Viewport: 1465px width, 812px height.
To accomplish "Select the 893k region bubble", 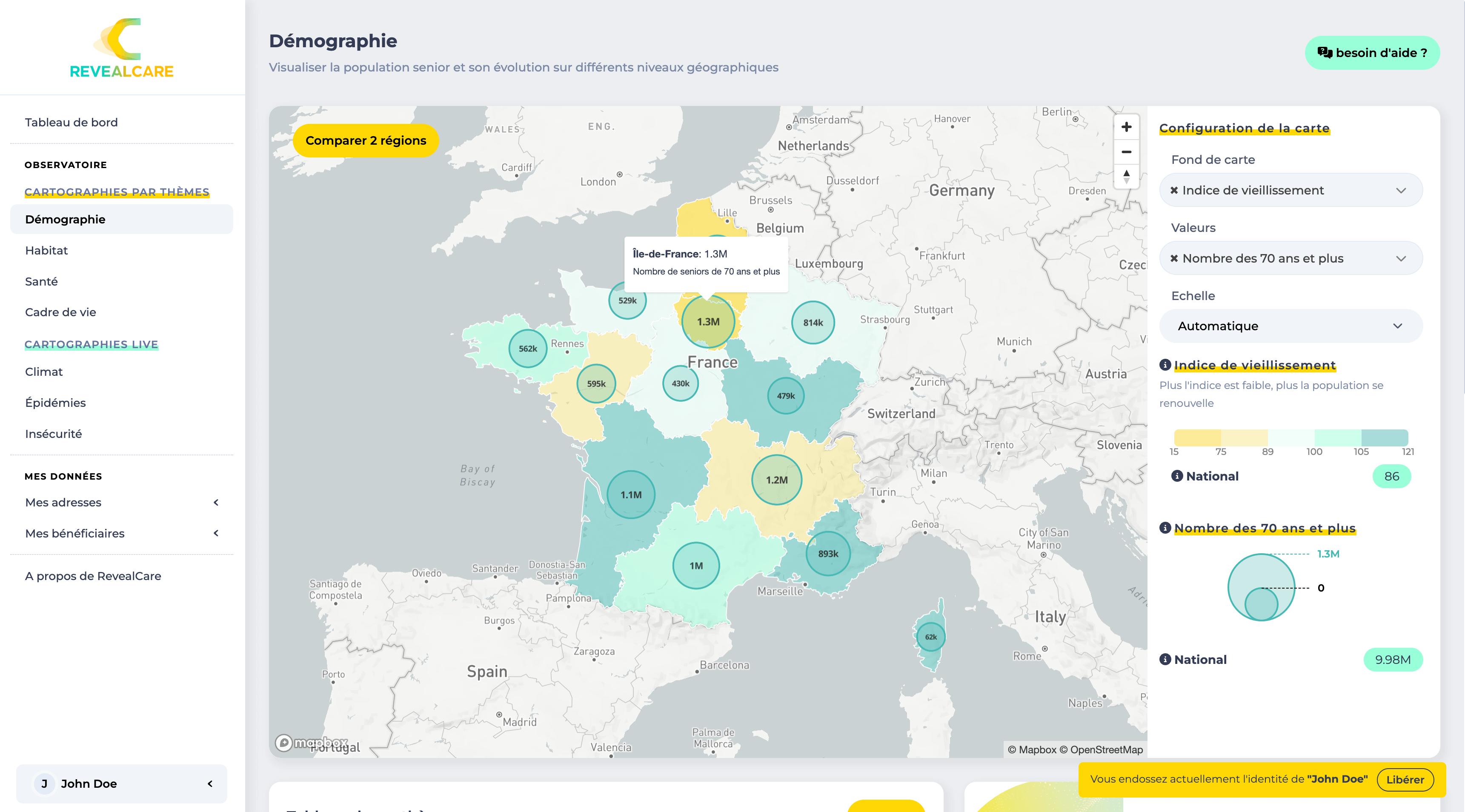I will (828, 554).
